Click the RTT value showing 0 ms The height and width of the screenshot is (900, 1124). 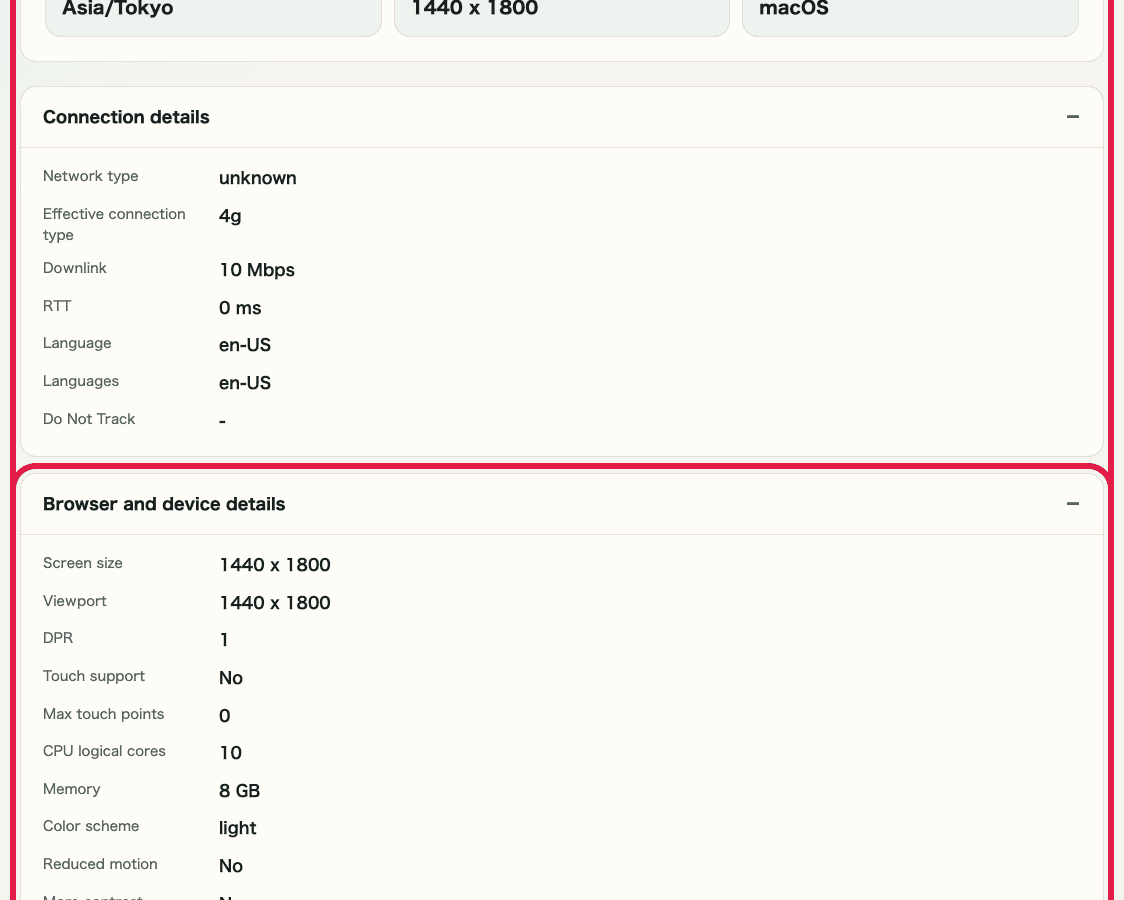coord(240,308)
